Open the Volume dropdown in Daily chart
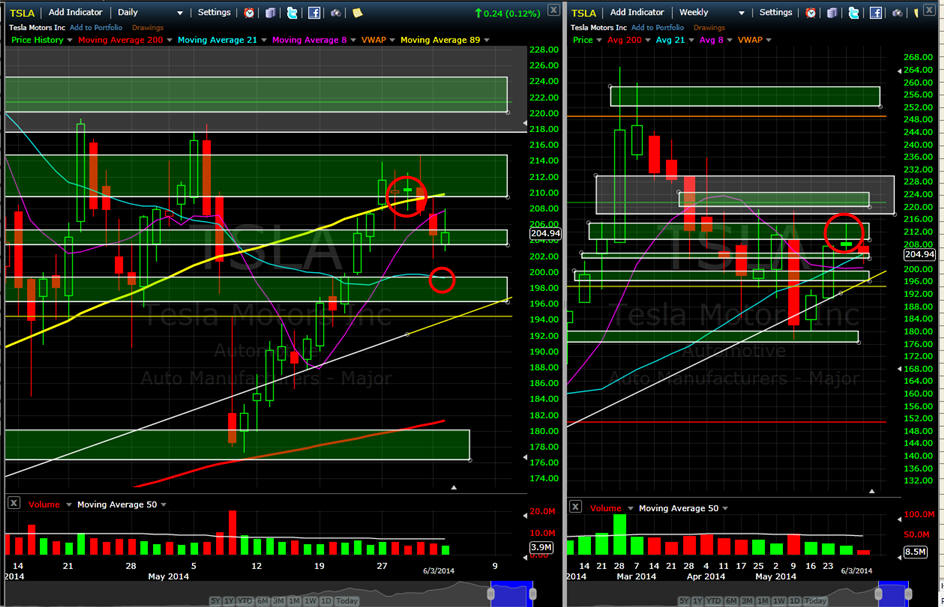The height and width of the screenshot is (607, 944). [68, 505]
